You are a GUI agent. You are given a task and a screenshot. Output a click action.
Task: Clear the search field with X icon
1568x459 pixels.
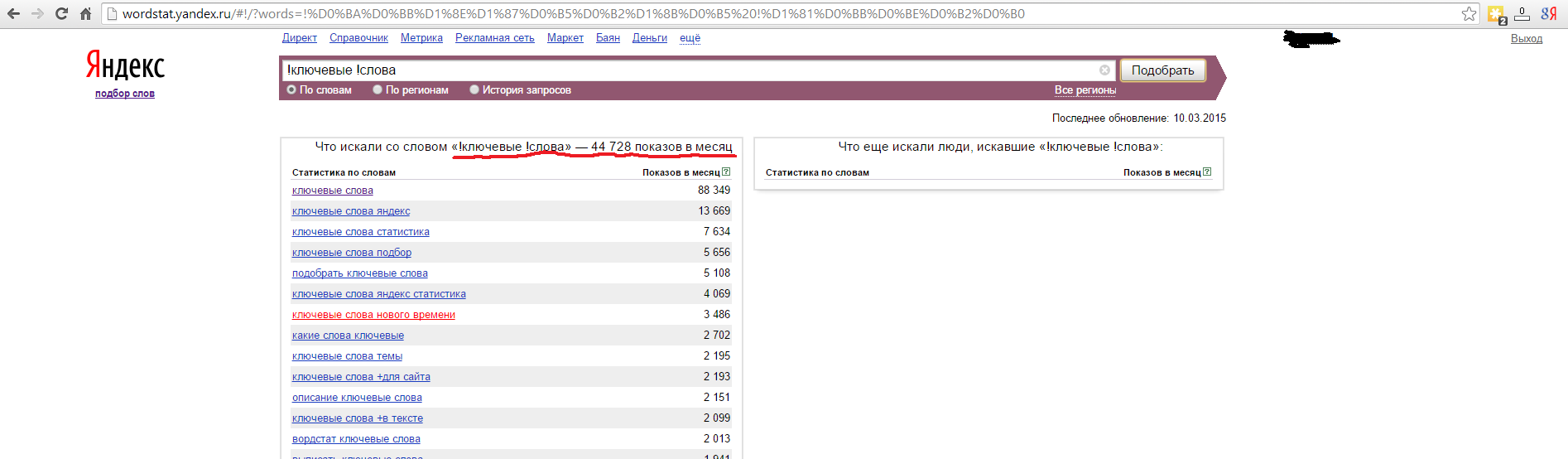1104,70
